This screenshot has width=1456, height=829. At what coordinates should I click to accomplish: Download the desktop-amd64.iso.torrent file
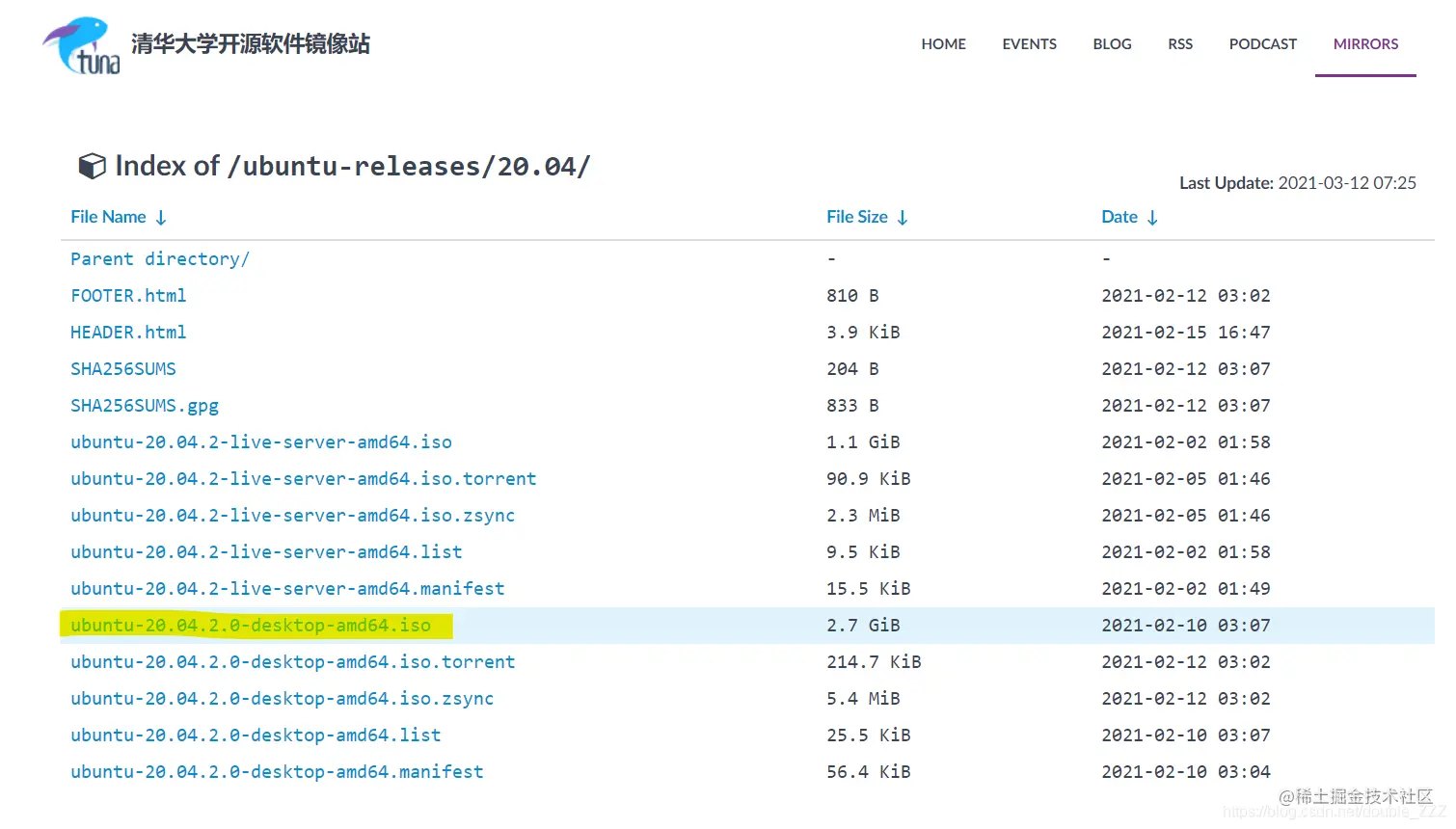[x=292, y=661]
